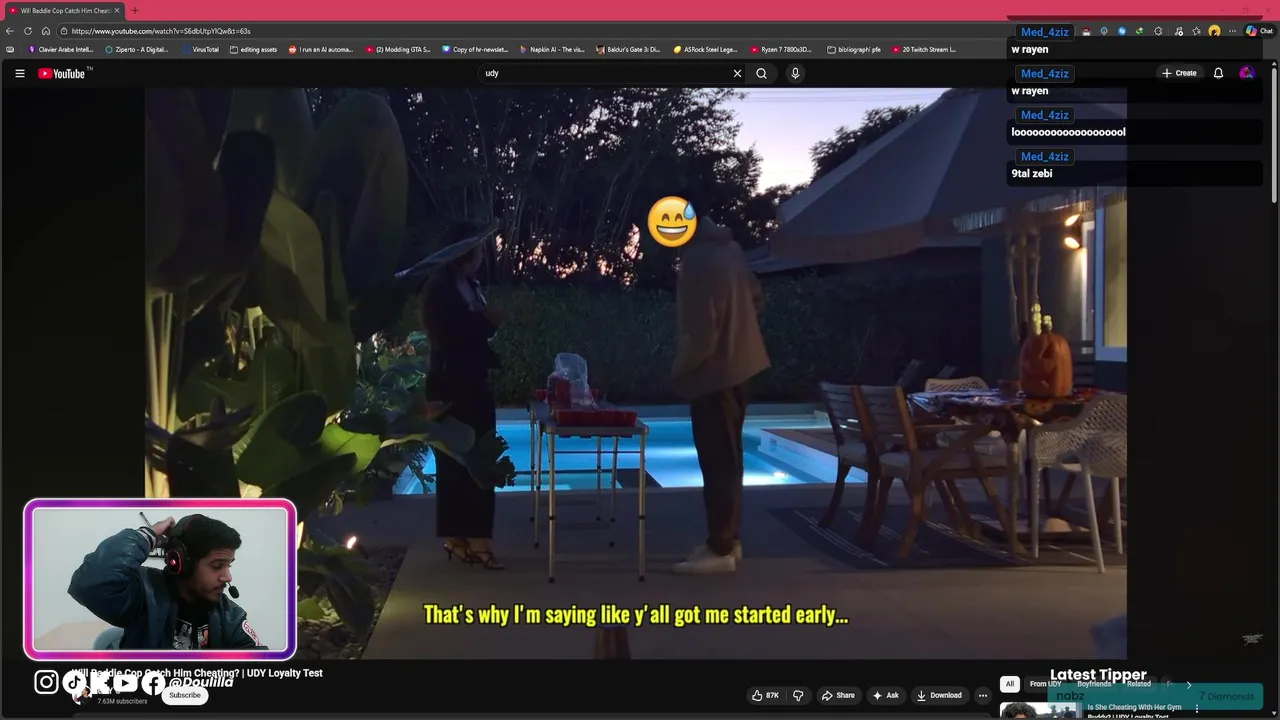
Task: Open the ASRock Steel Legend bookmark
Action: coord(705,49)
